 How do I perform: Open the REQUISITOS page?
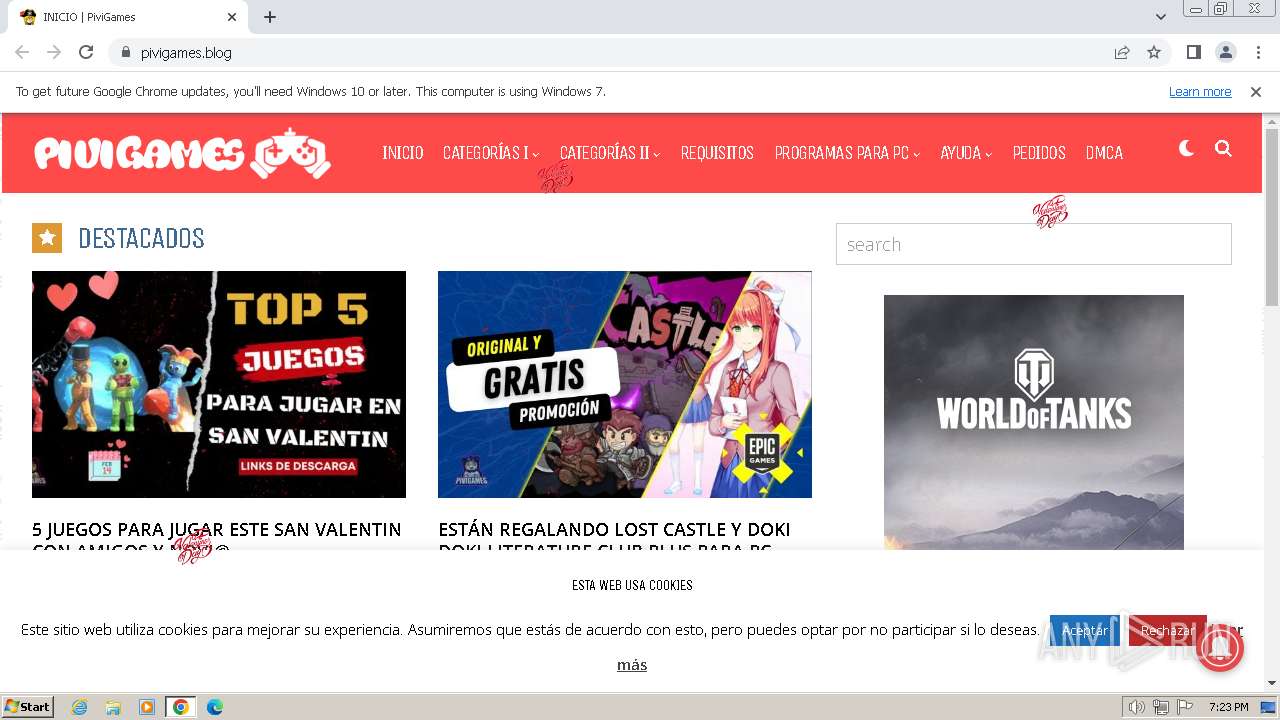pyautogui.click(x=717, y=153)
